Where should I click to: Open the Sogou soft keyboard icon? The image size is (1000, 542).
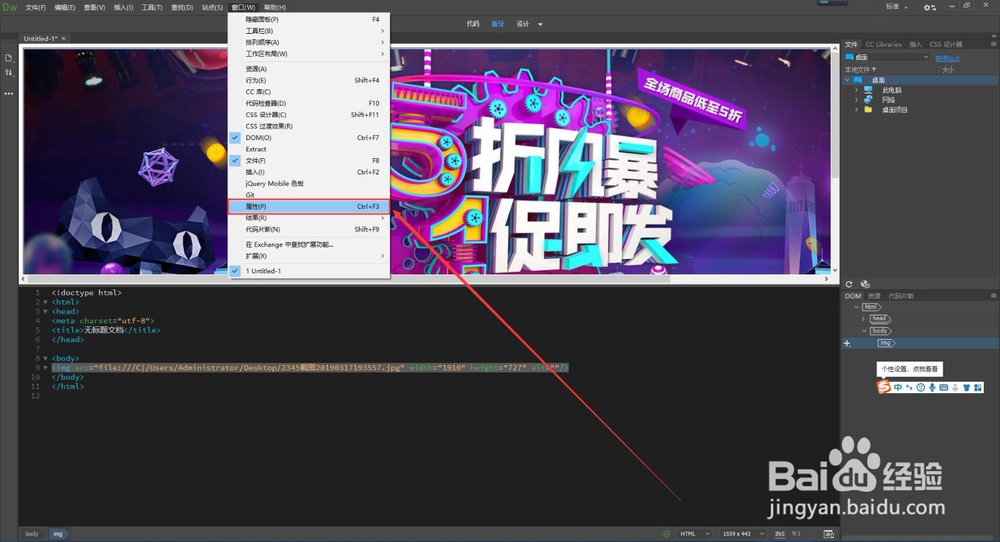pyautogui.click(x=943, y=387)
